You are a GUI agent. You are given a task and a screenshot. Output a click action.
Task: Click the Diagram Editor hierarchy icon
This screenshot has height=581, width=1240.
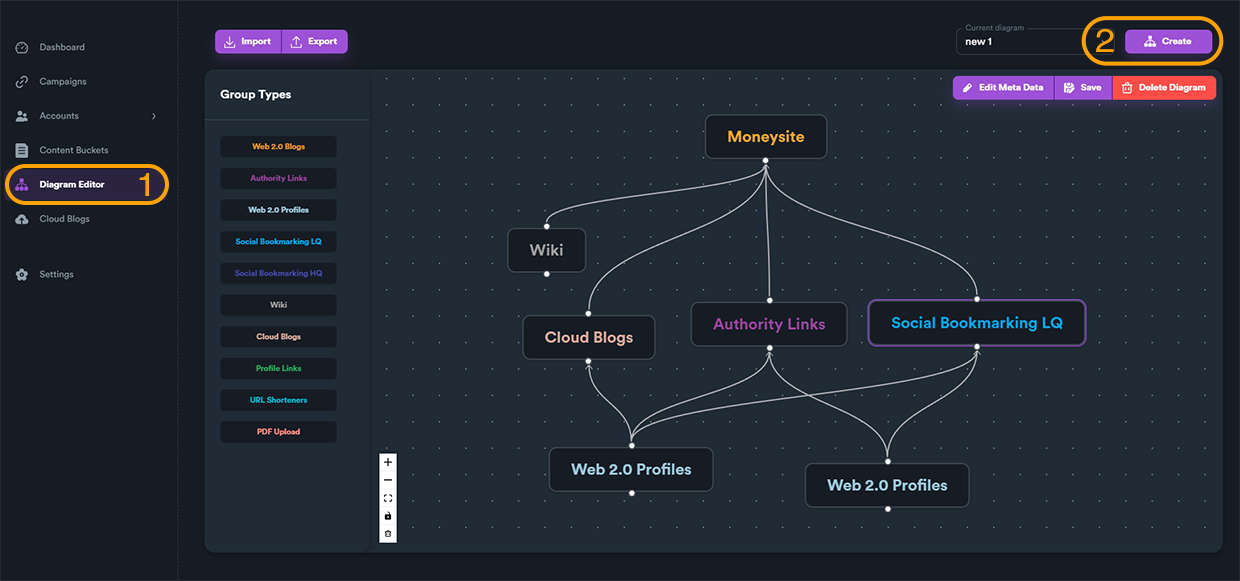22,184
